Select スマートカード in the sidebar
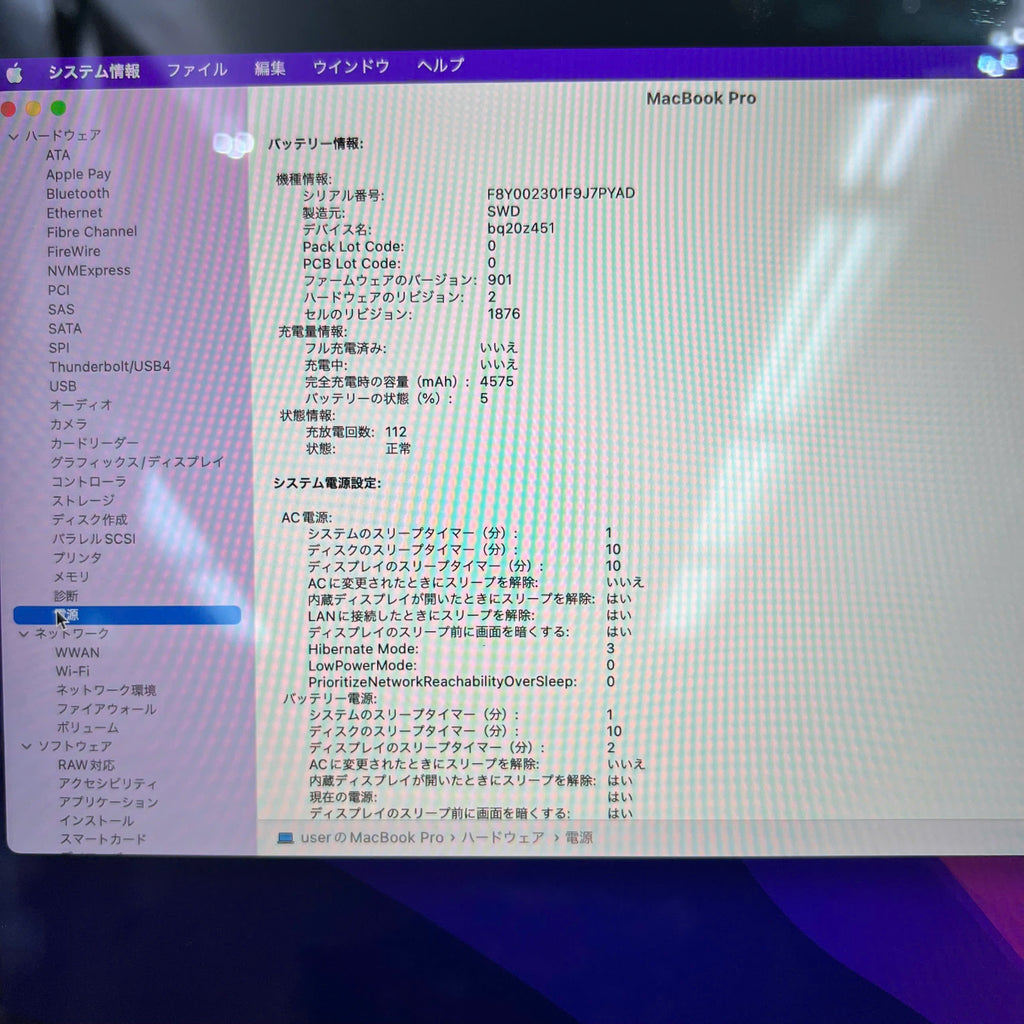1024x1024 pixels. coord(103,839)
